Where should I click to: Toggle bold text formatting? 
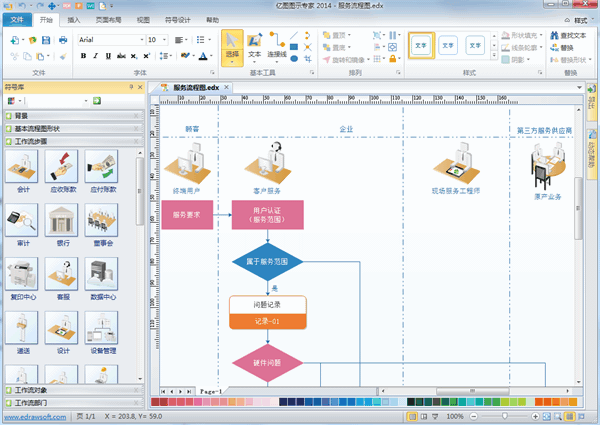point(83,56)
